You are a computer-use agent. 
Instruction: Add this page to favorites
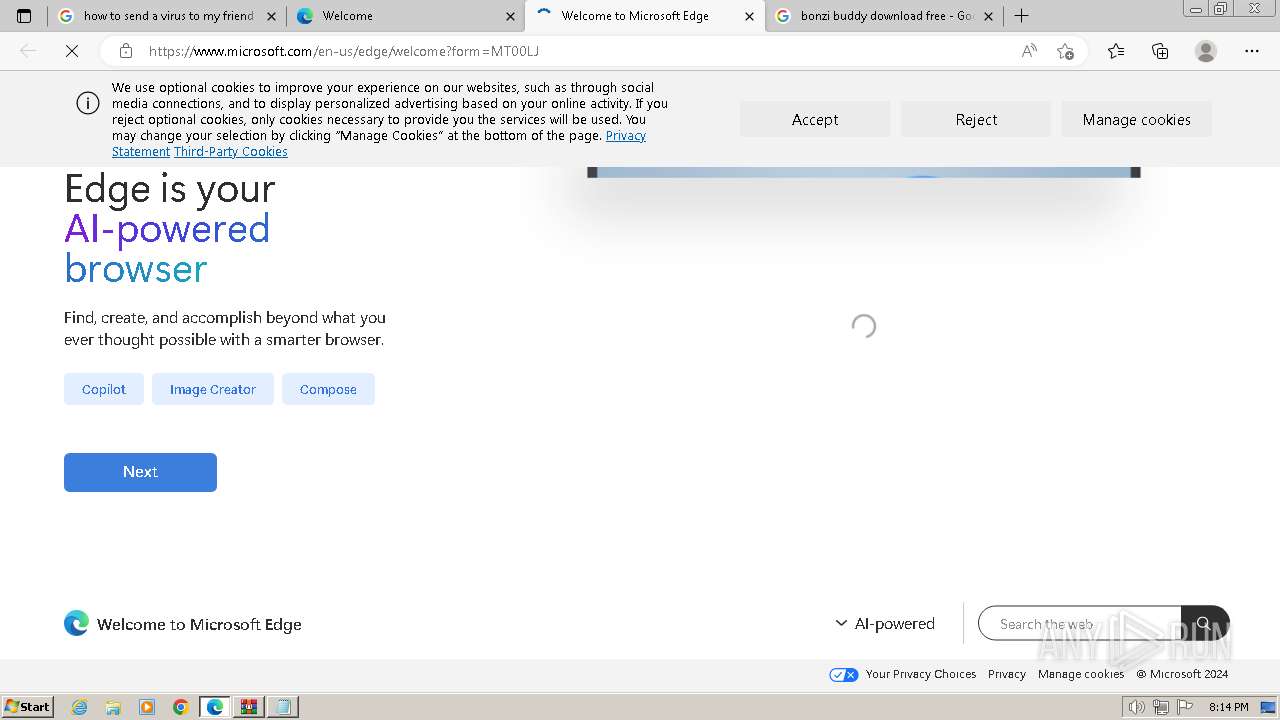(1065, 51)
